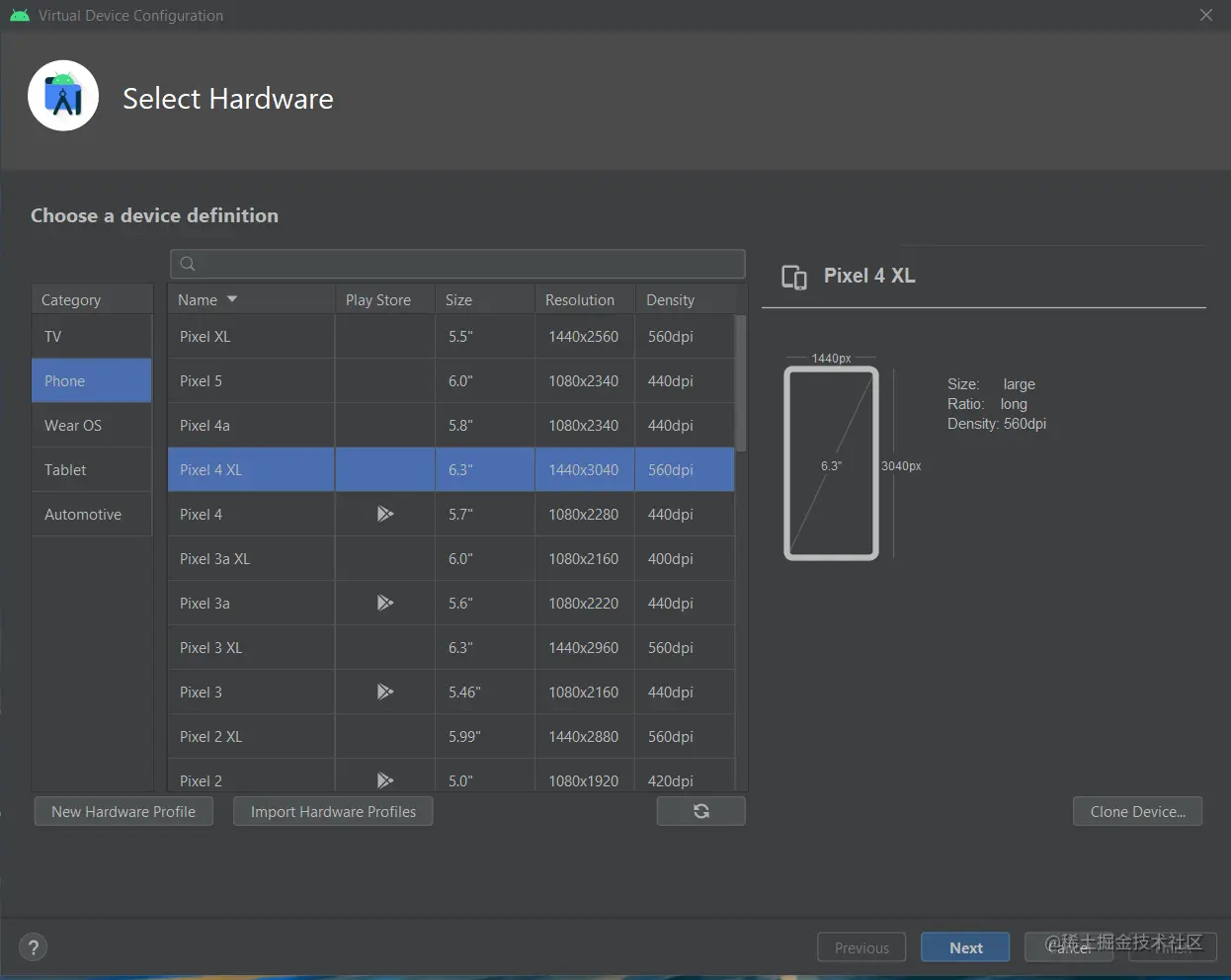Sort by Size column header
This screenshot has width=1231, height=980.
(x=485, y=299)
